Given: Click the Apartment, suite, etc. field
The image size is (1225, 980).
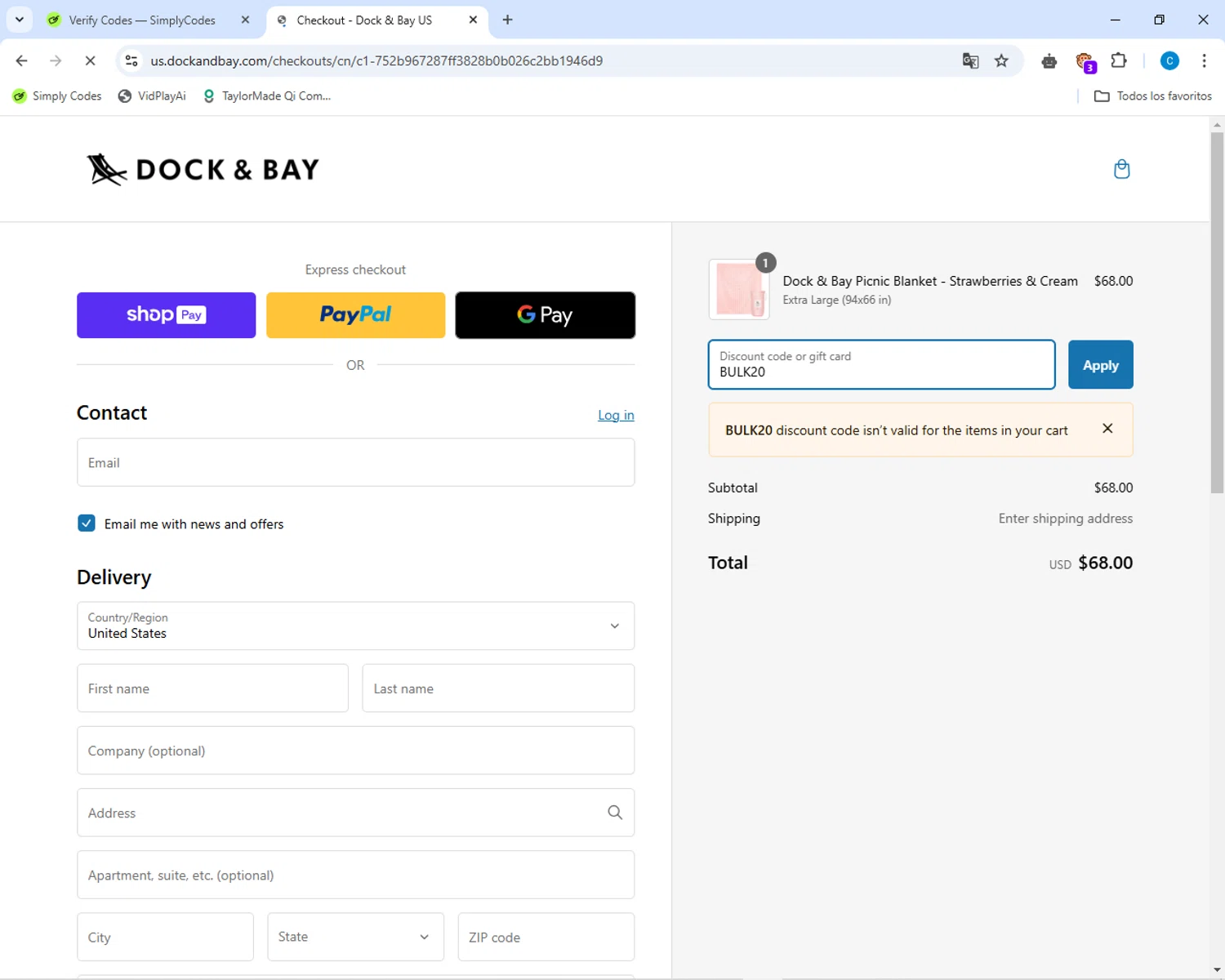Looking at the screenshot, I should [355, 875].
